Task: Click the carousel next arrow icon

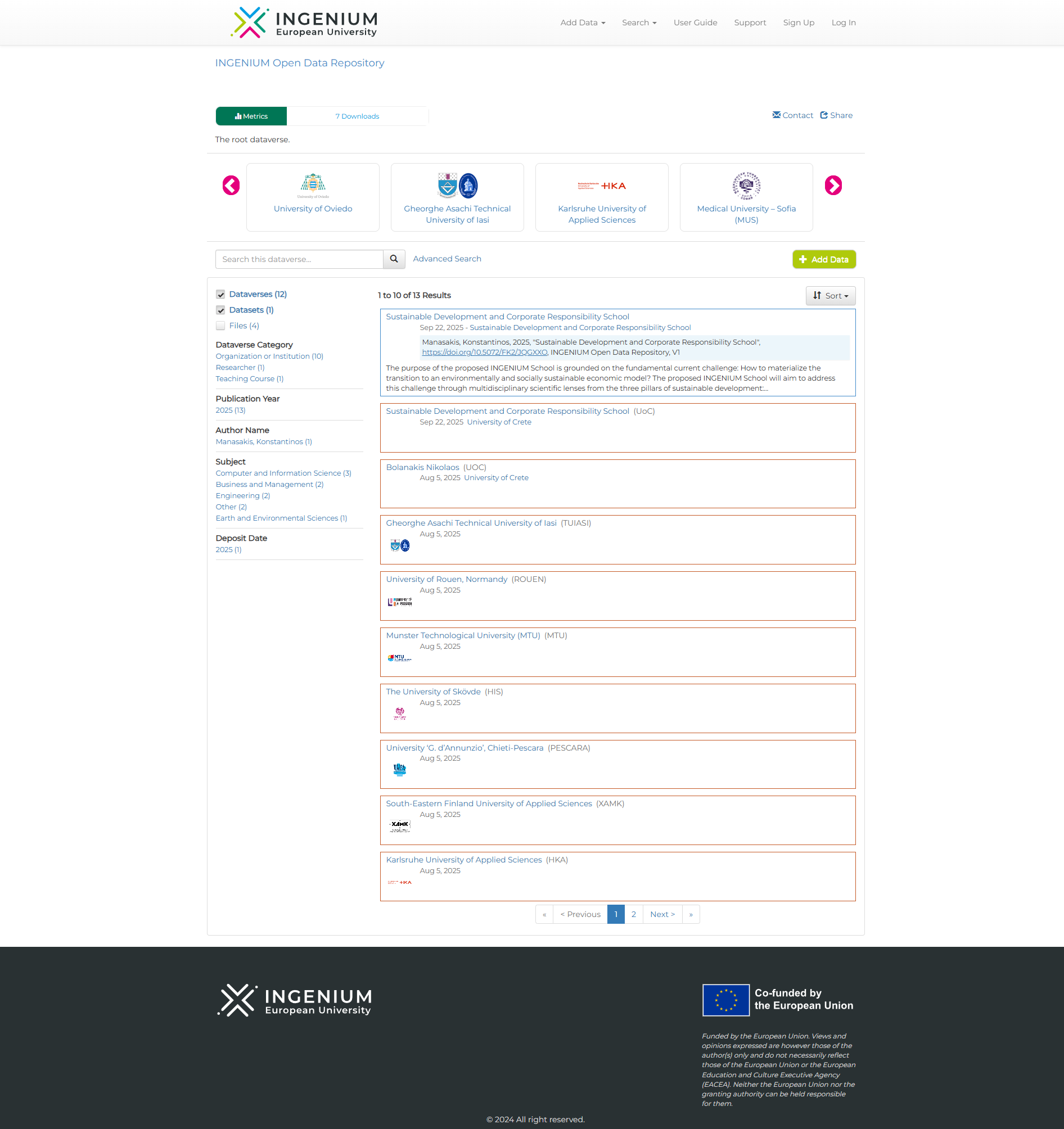Action: tap(833, 186)
